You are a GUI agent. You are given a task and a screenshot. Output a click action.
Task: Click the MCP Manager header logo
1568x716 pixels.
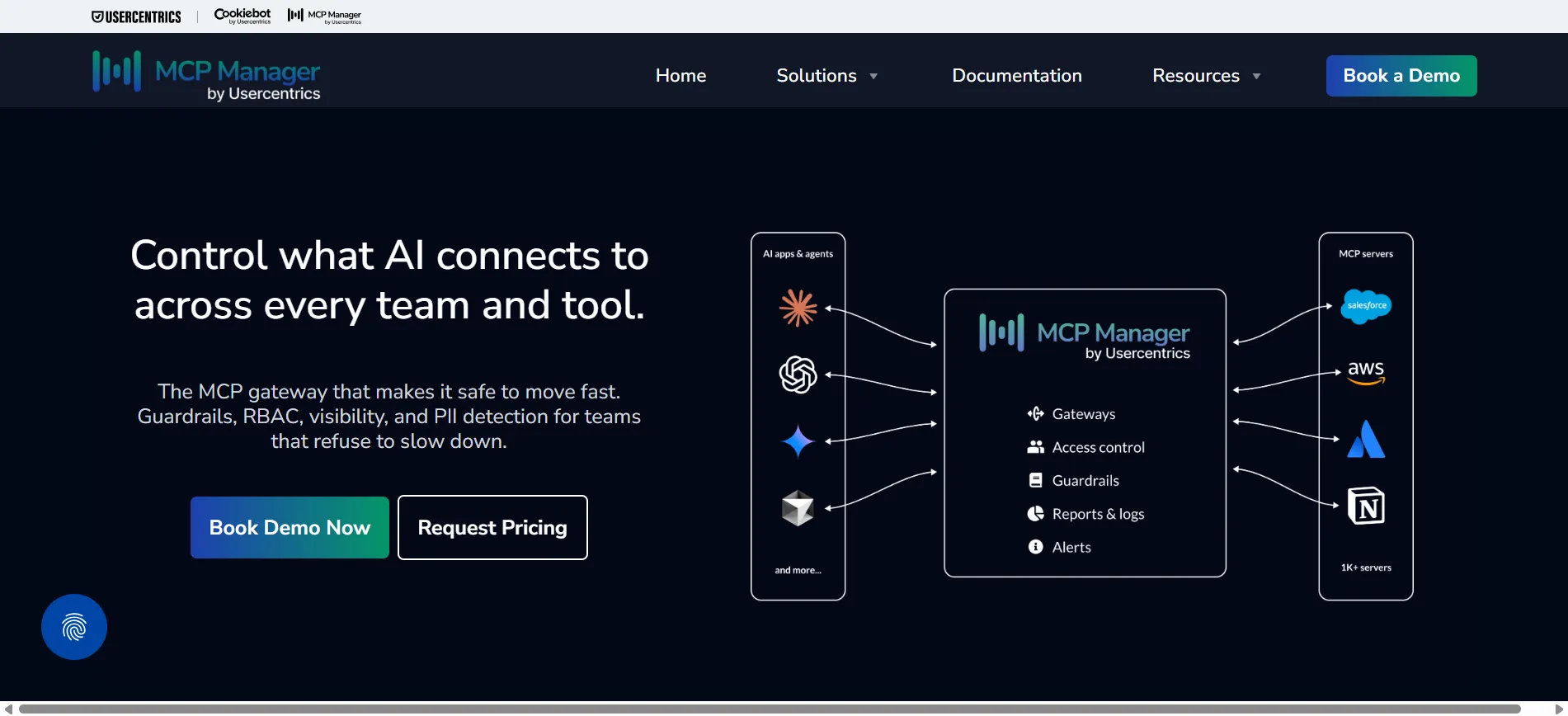(206, 76)
